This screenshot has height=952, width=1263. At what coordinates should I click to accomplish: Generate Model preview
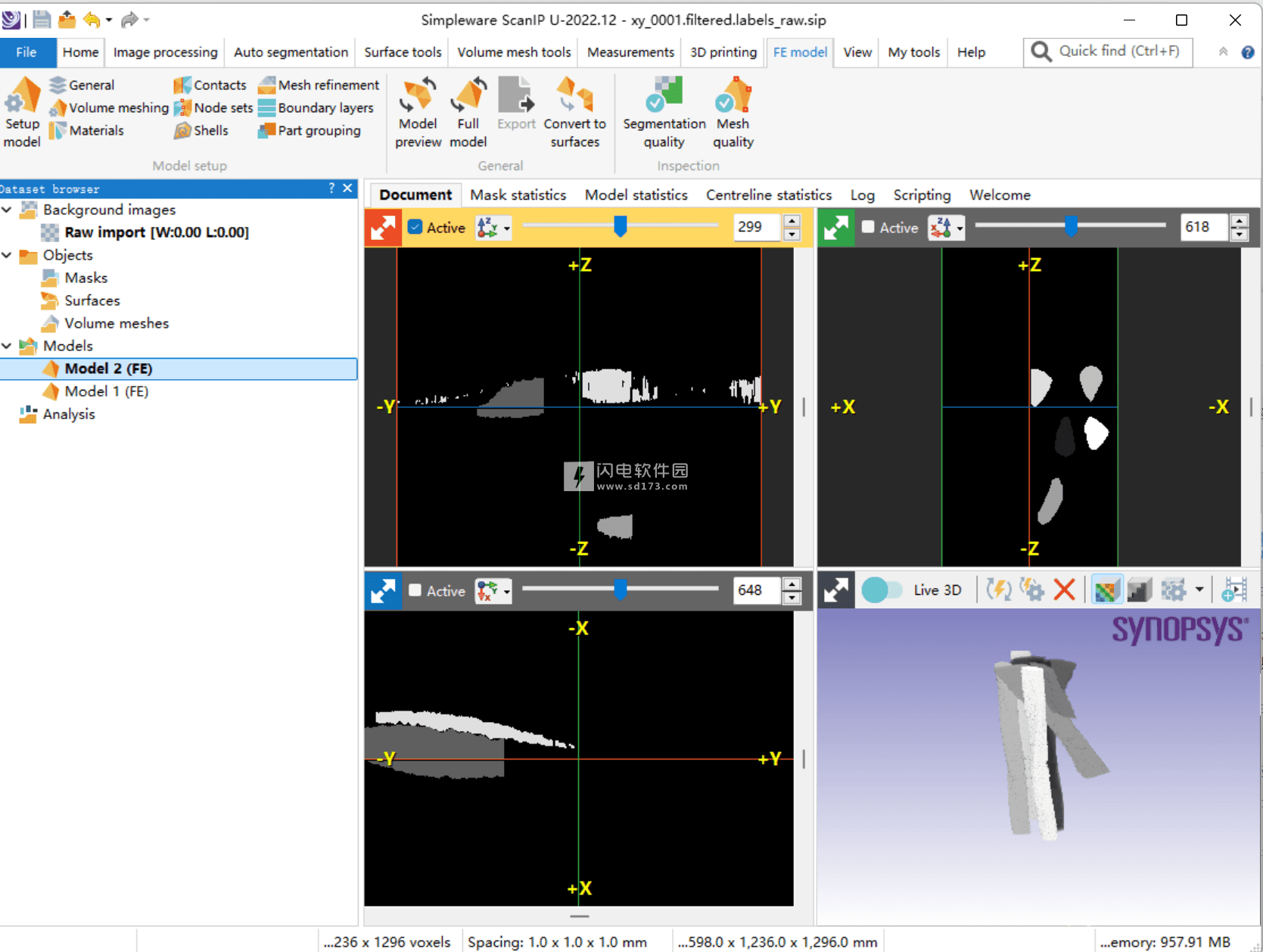coord(418,112)
